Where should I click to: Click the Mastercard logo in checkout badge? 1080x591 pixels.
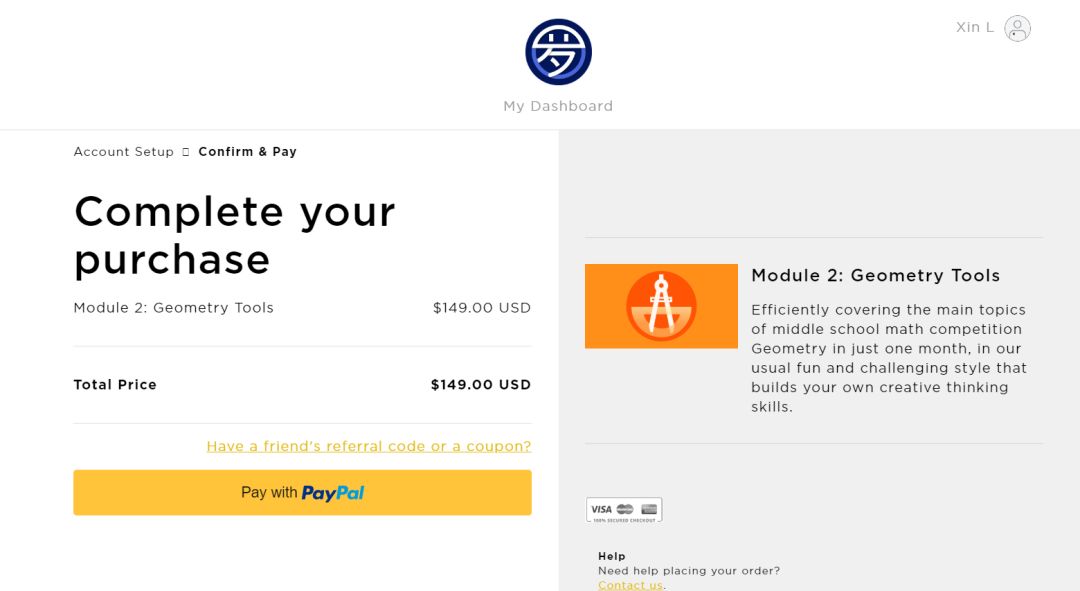[625, 509]
